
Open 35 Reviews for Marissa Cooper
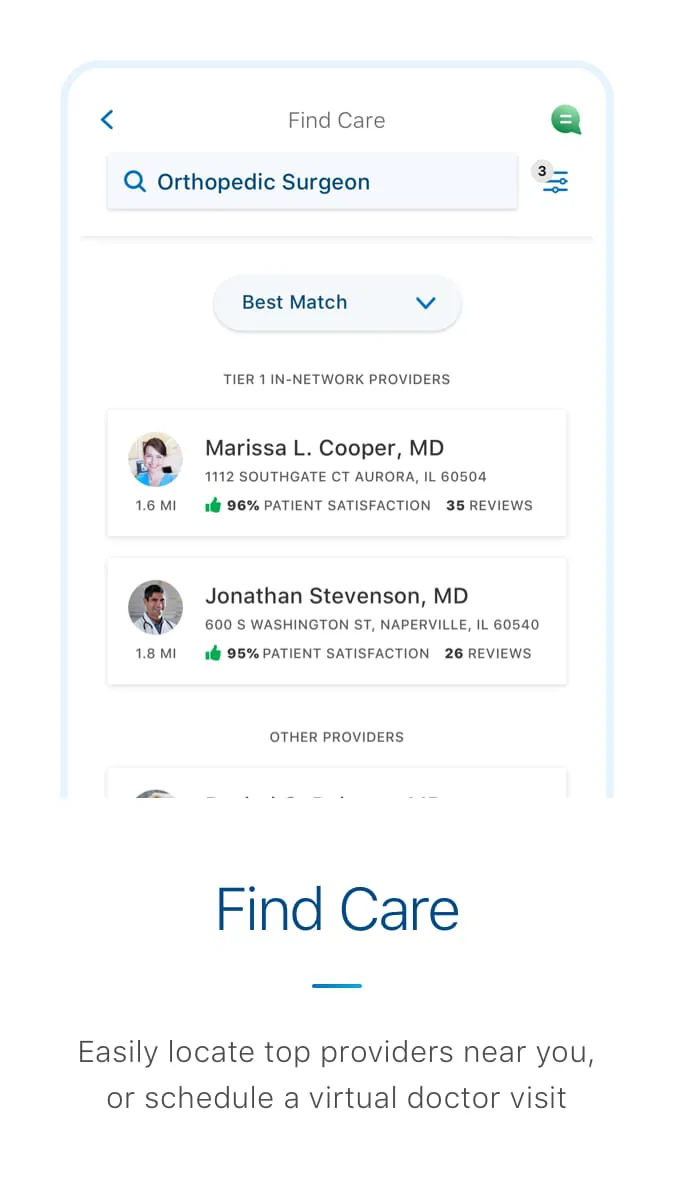tap(489, 505)
